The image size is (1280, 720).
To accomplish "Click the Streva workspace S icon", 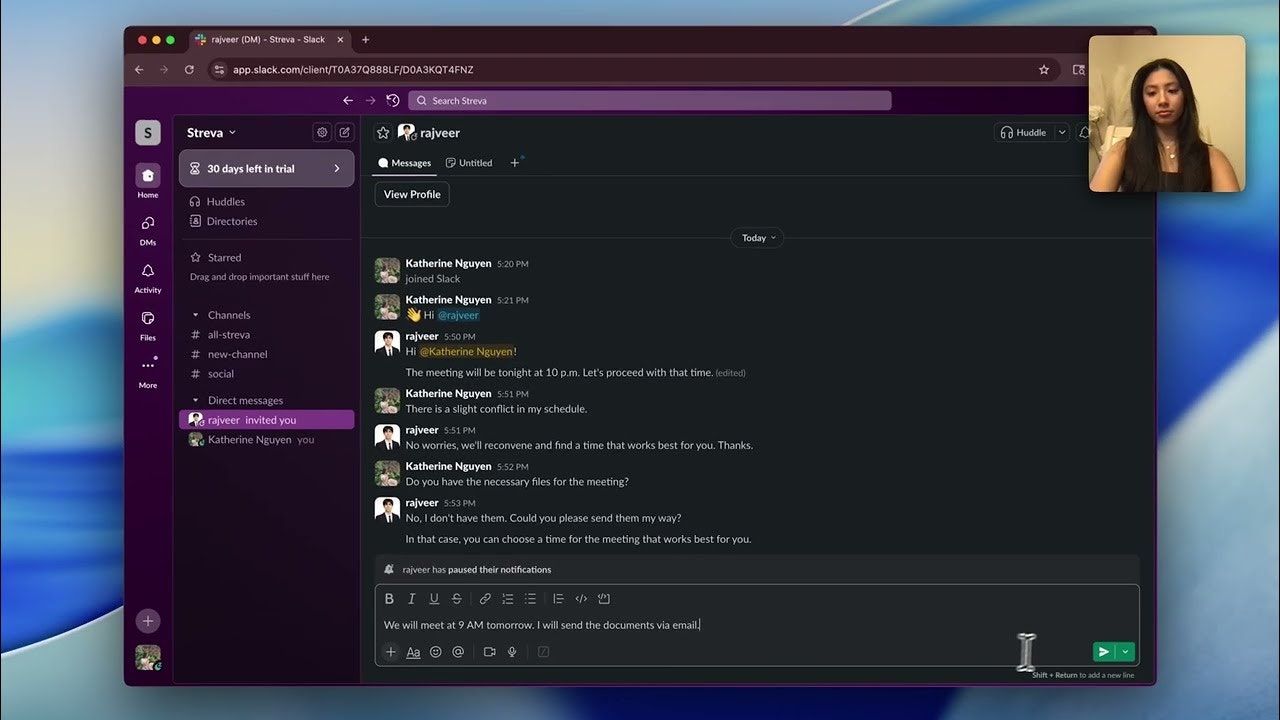I will click(x=148, y=133).
